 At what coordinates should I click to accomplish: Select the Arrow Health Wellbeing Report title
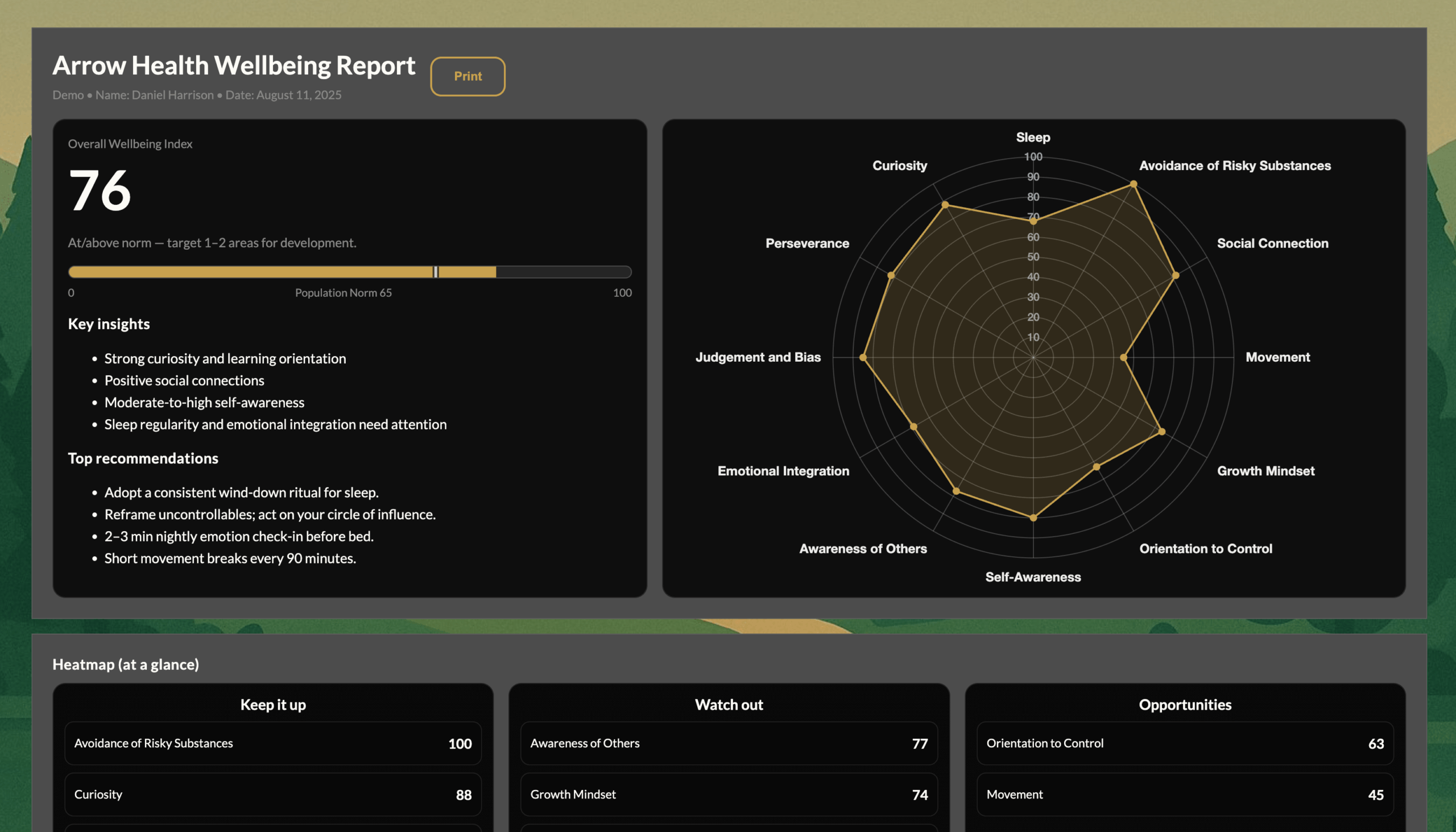coord(234,65)
